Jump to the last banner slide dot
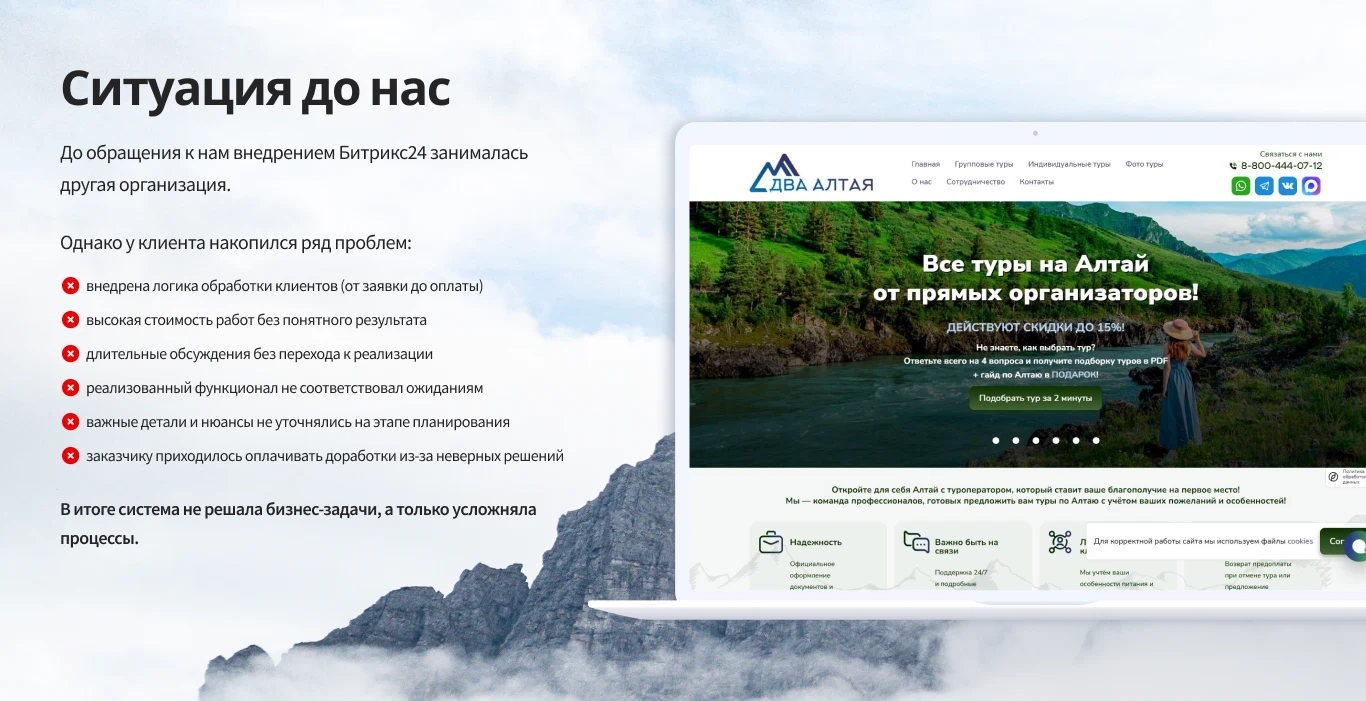 tap(1096, 440)
